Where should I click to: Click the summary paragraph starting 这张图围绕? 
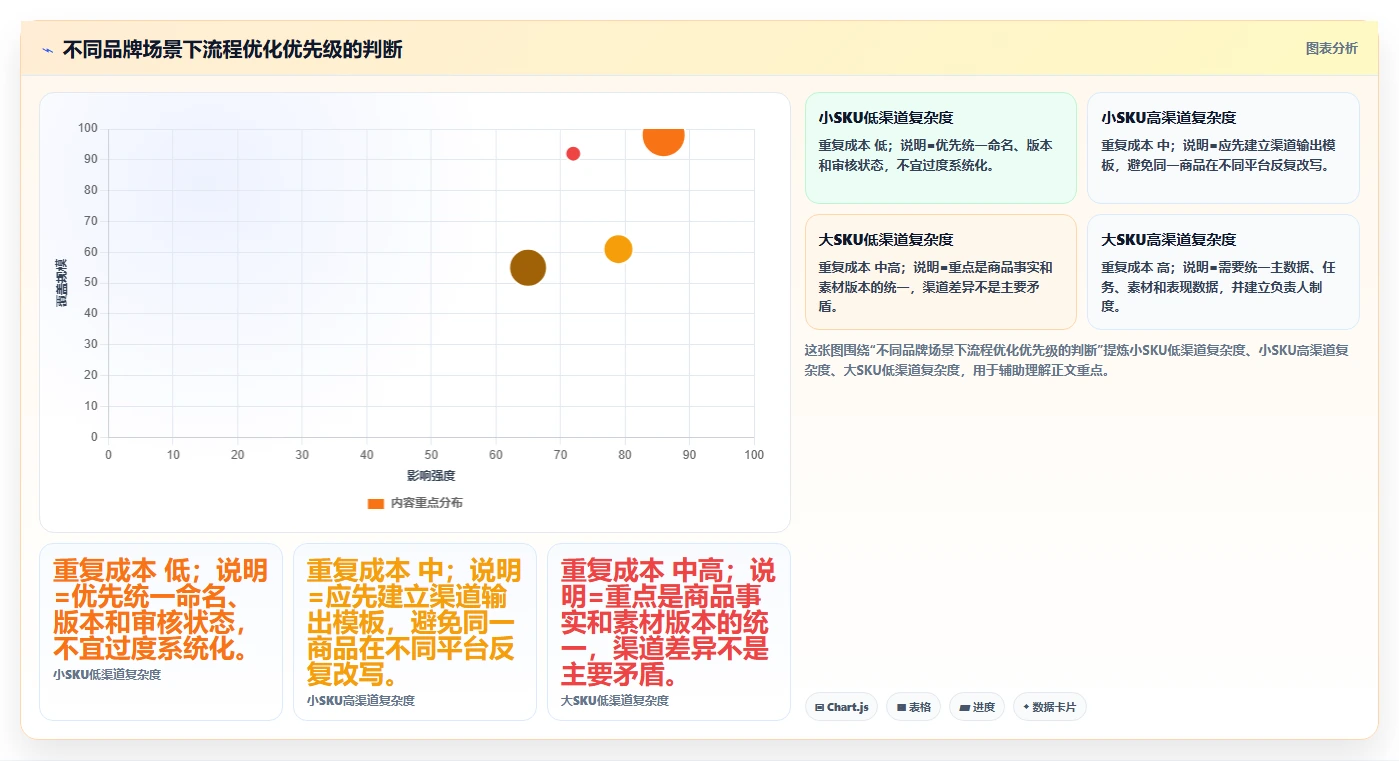pos(1077,360)
